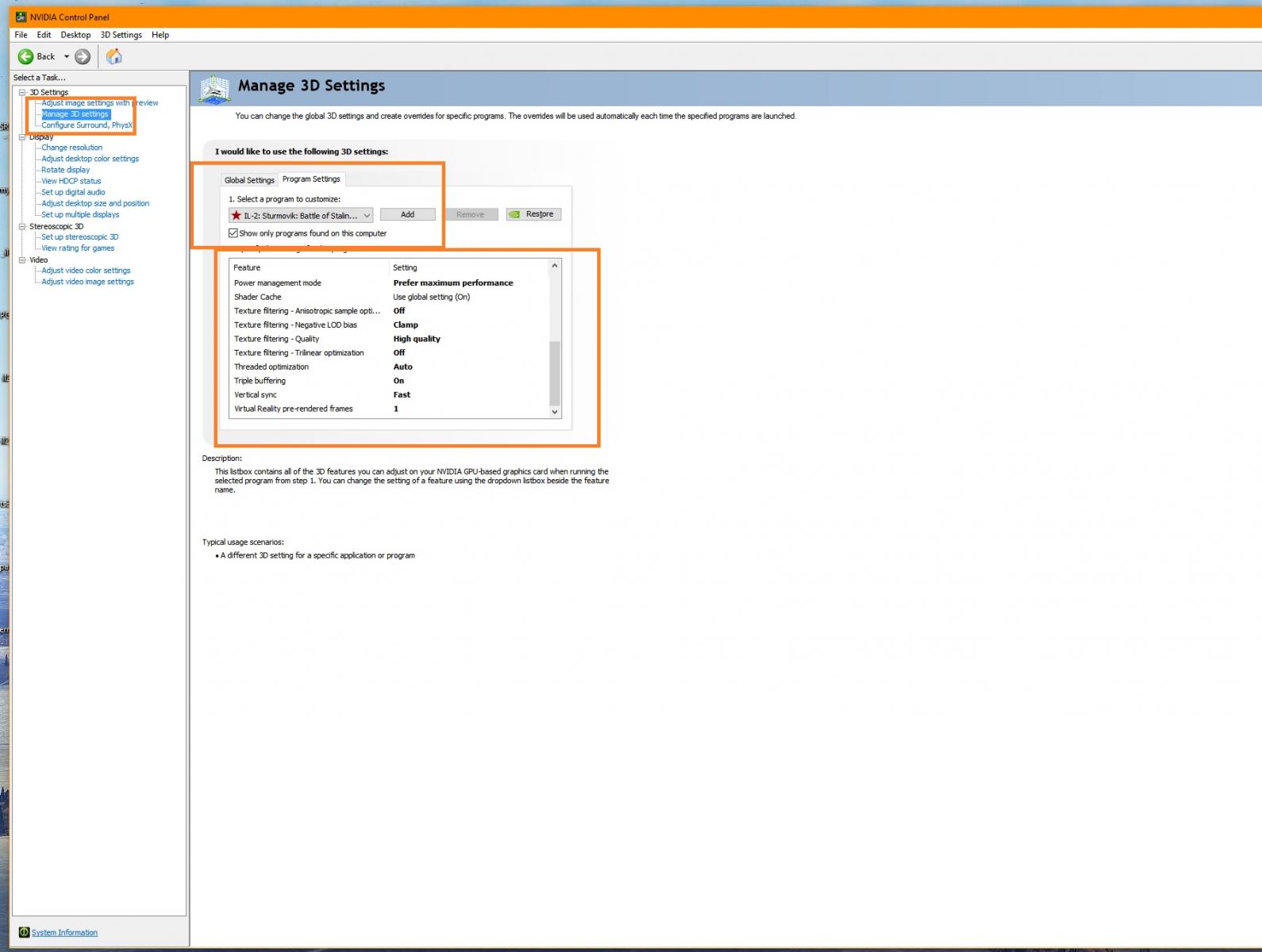The height and width of the screenshot is (952, 1262).
Task: Collapse the Display tree node
Action: (x=22, y=137)
